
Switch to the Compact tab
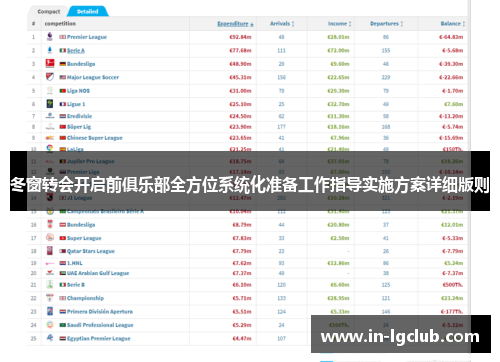pyautogui.click(x=49, y=11)
